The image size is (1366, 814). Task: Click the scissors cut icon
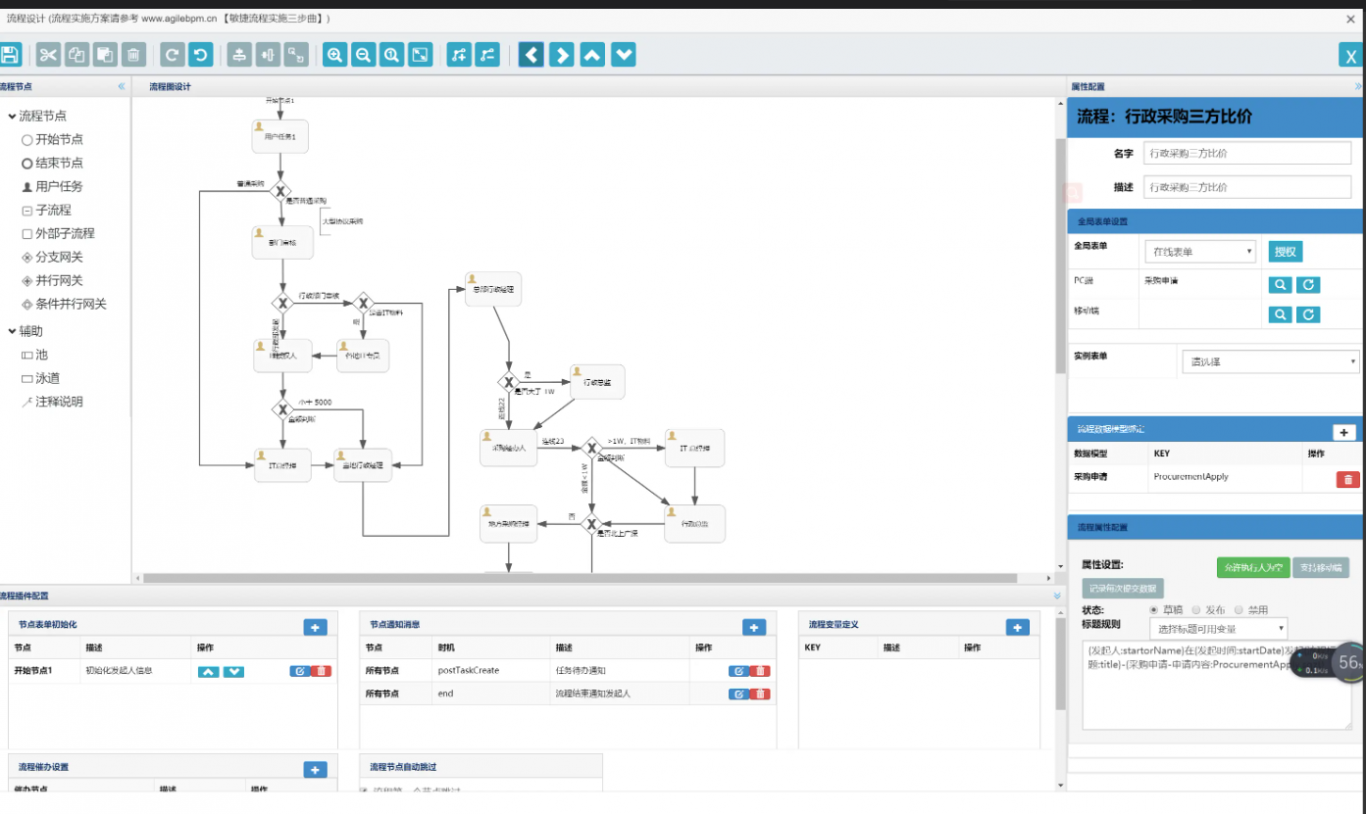click(48, 55)
